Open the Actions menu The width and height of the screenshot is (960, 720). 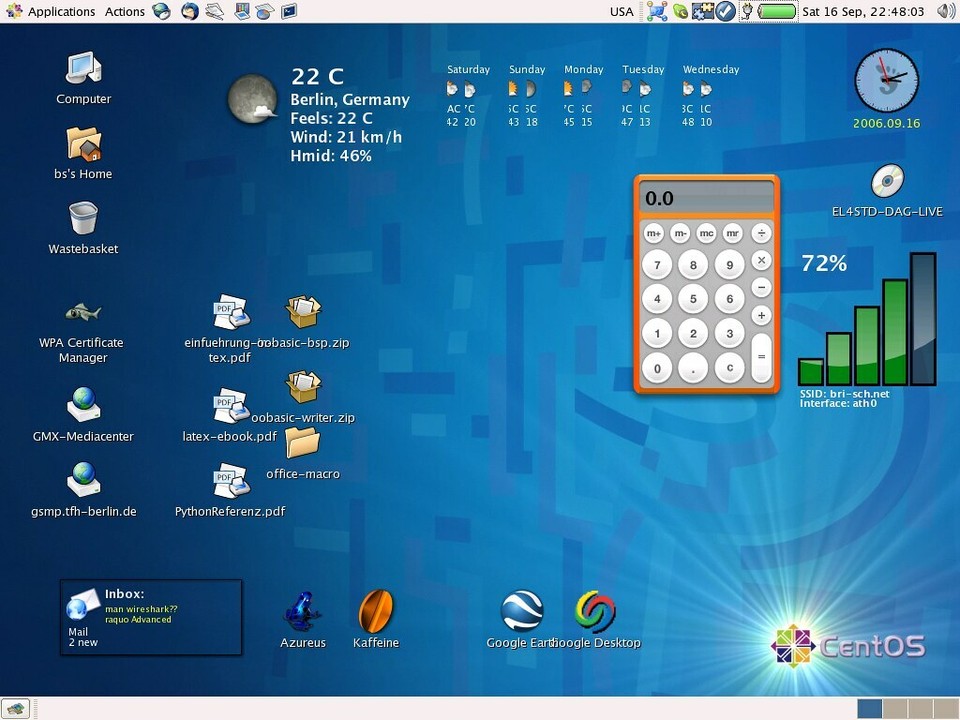[125, 11]
